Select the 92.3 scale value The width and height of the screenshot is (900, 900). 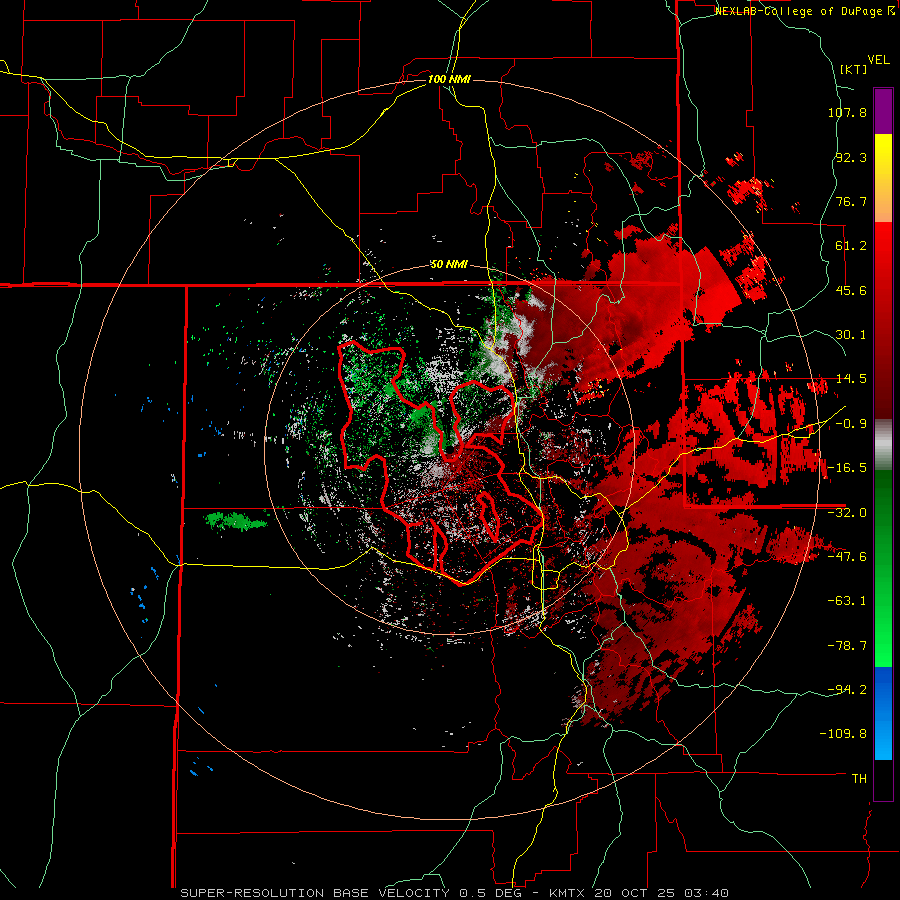coord(851,157)
